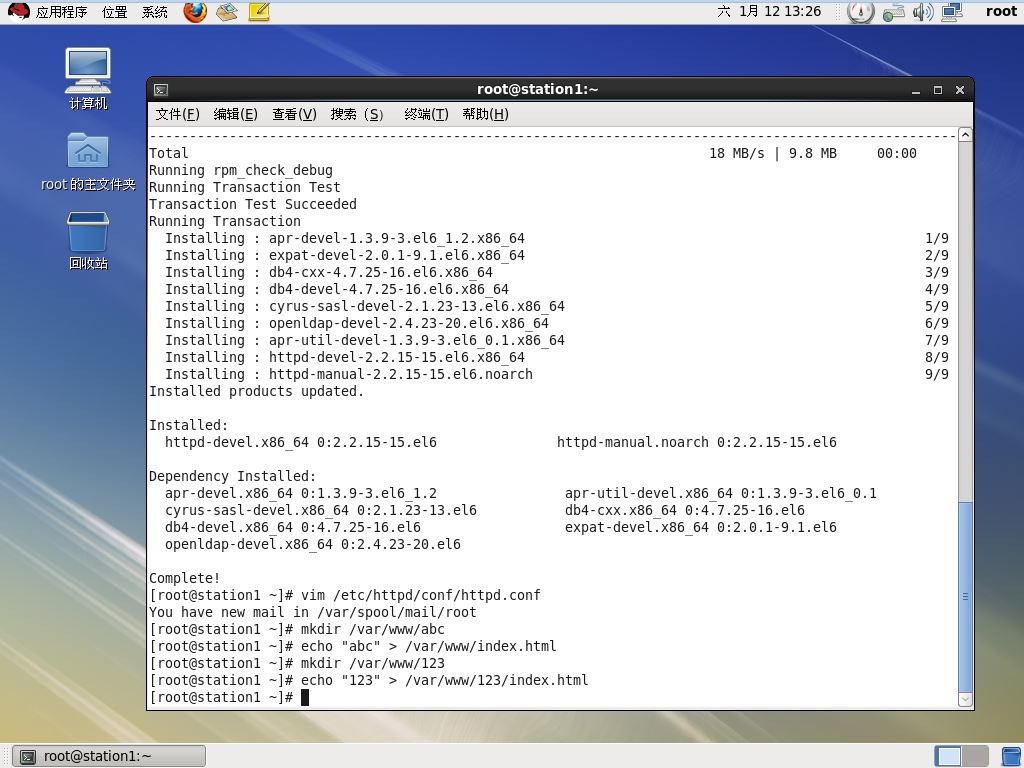Image resolution: width=1024 pixels, height=768 pixels.
Task: Close the root@station1 terminal window
Action: [x=959, y=90]
